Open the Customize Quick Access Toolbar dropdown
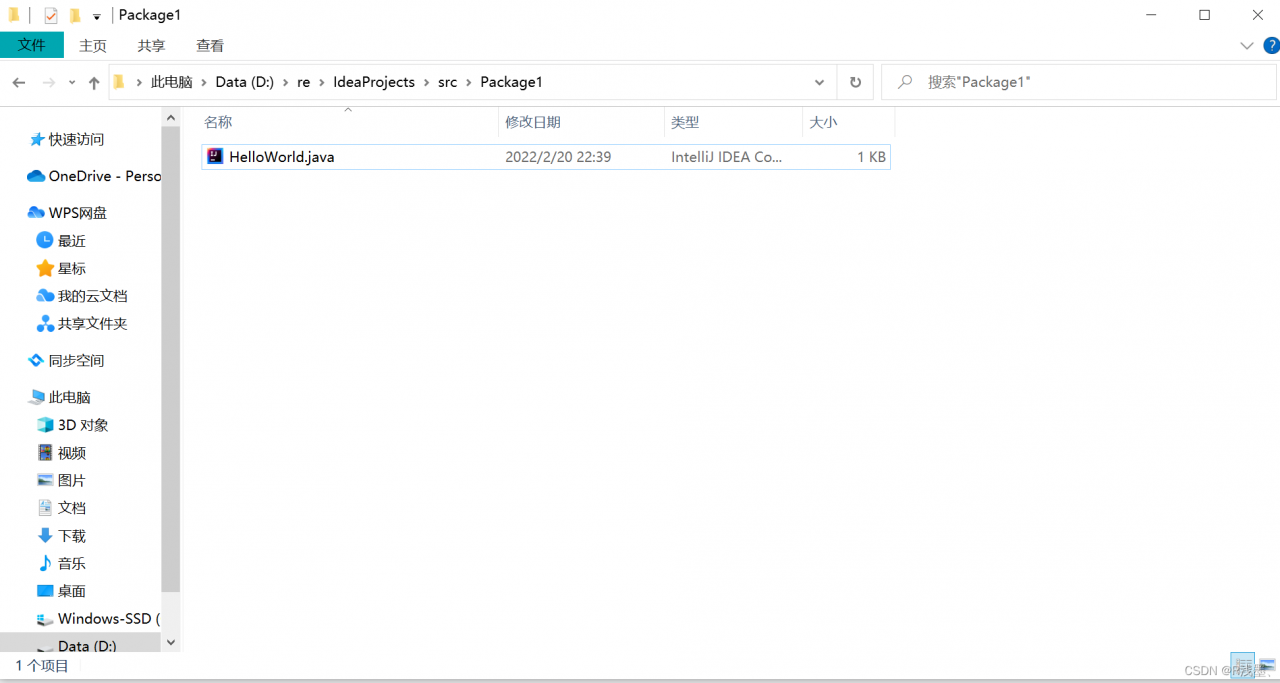This screenshot has height=683, width=1280. pyautogui.click(x=96, y=16)
